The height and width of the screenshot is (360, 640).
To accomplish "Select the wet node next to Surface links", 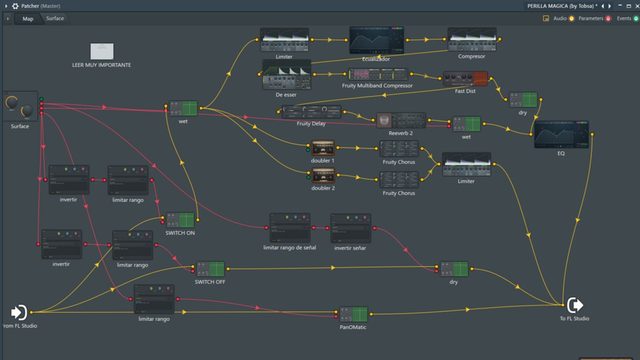I will pyautogui.click(x=183, y=109).
